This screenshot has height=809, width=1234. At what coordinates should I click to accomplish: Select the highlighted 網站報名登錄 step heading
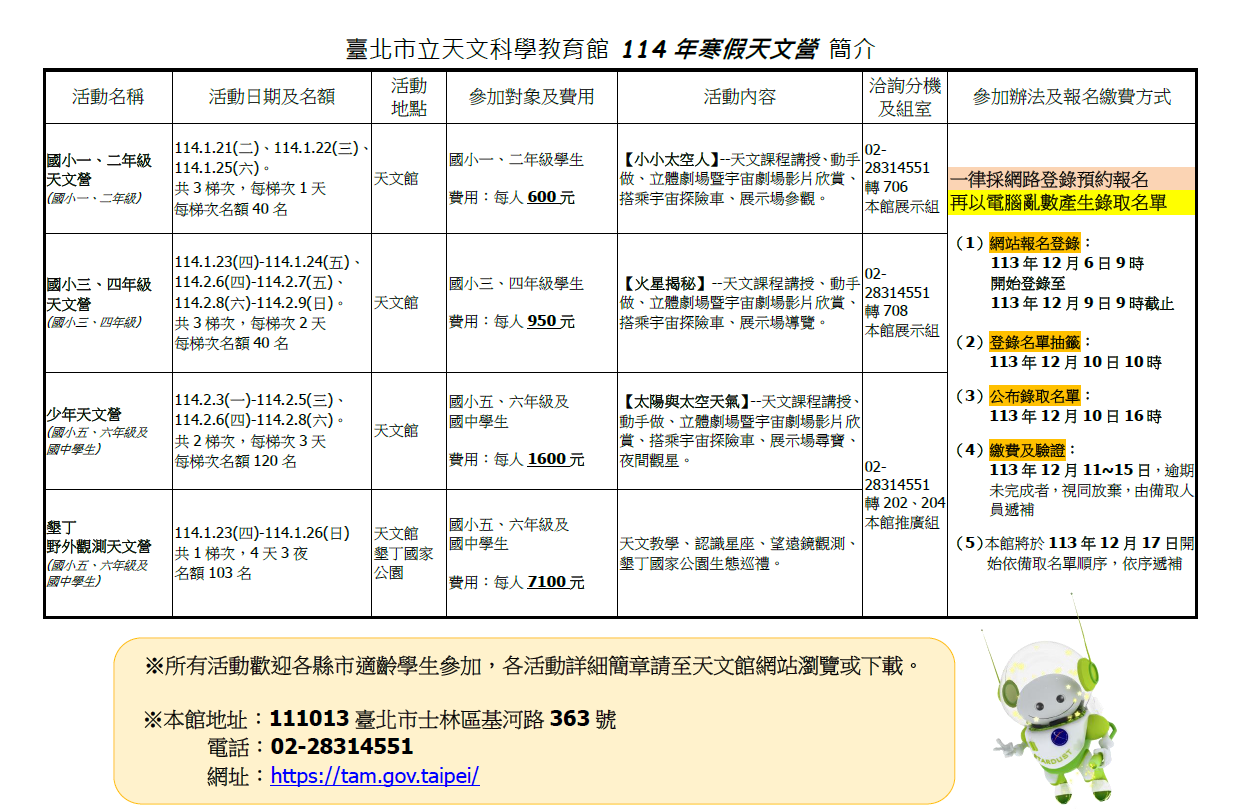click(x=1034, y=243)
